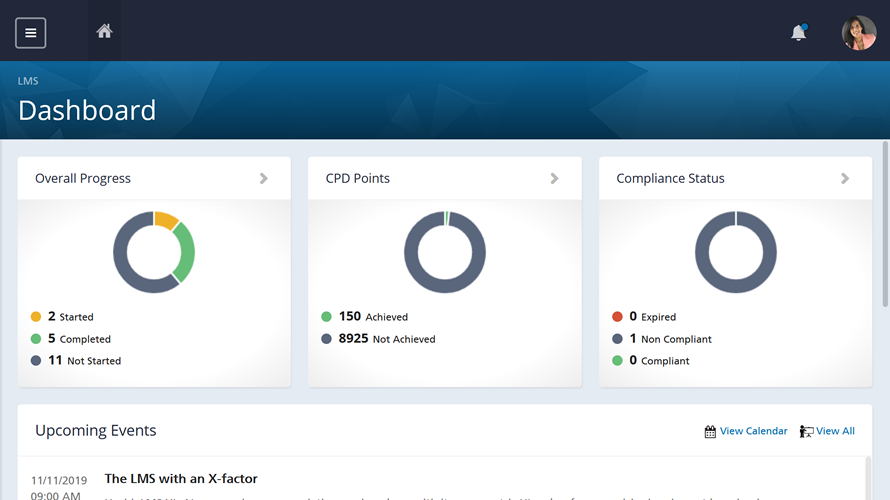Click the '1 Non Compliant' text

coord(670,339)
